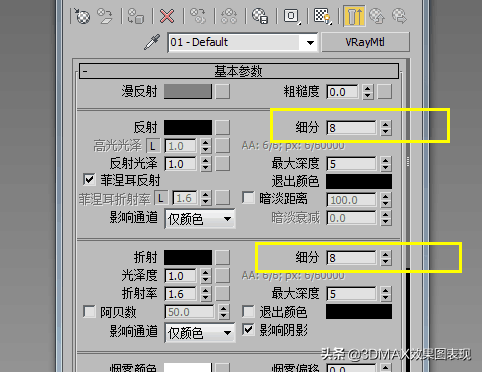482x372 pixels.
Task: Click the 折射率 1.6 value field
Action: 180,294
